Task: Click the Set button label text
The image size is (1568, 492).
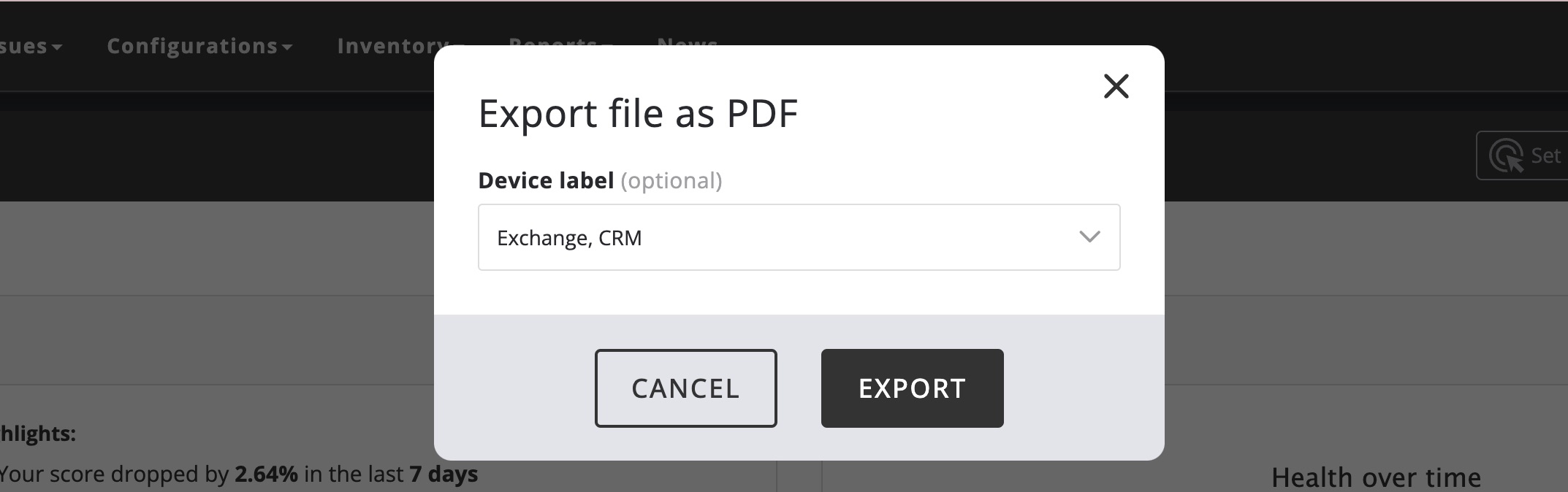Action: (1545, 155)
